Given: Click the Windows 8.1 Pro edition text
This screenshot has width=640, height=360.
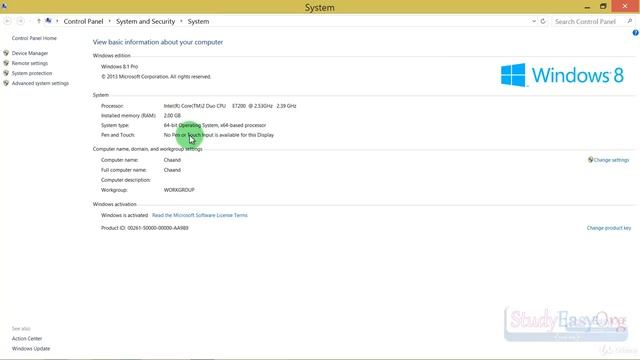Looking at the screenshot, I should [120, 67].
